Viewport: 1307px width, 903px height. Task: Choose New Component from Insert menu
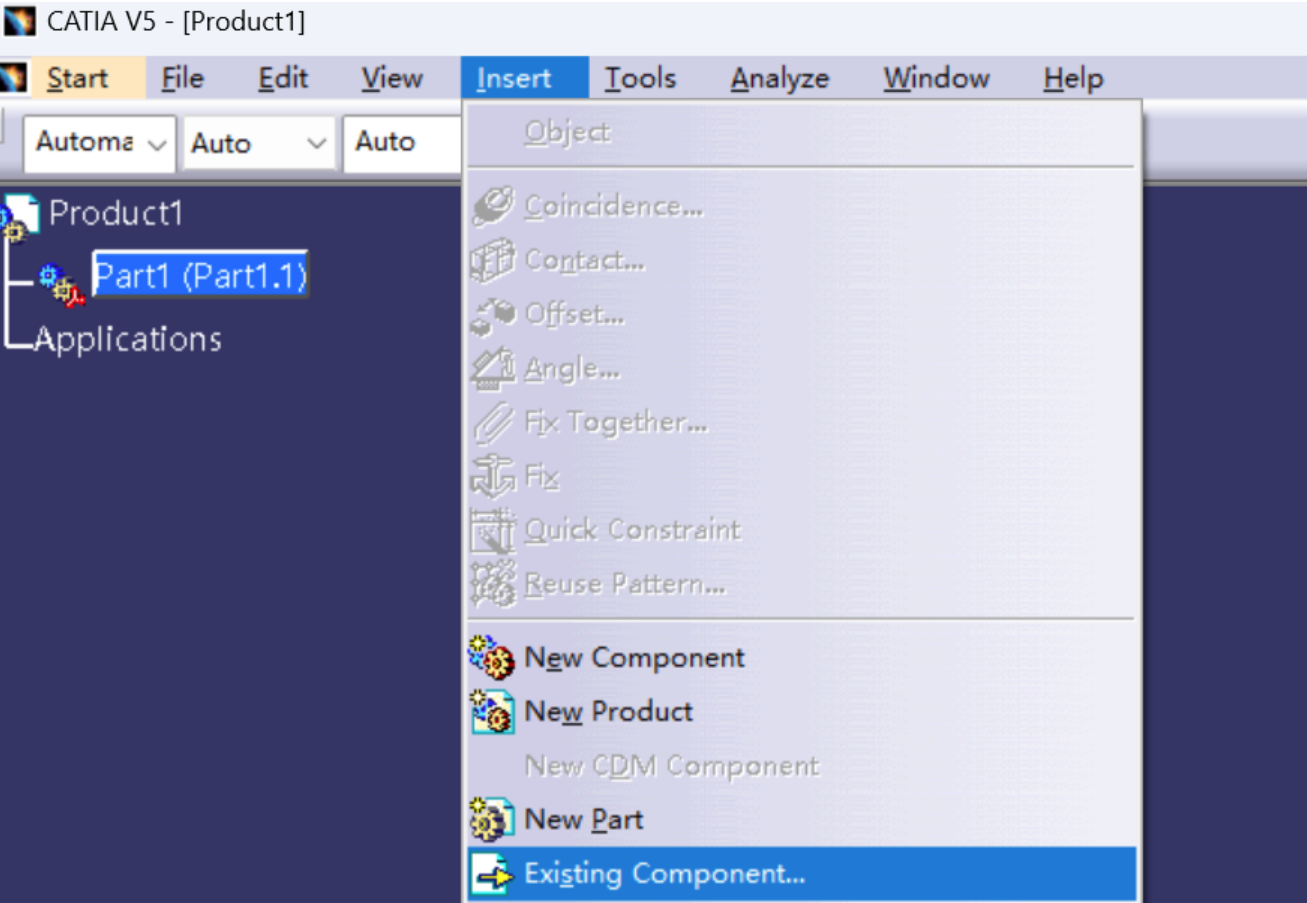pyautogui.click(x=802, y=658)
